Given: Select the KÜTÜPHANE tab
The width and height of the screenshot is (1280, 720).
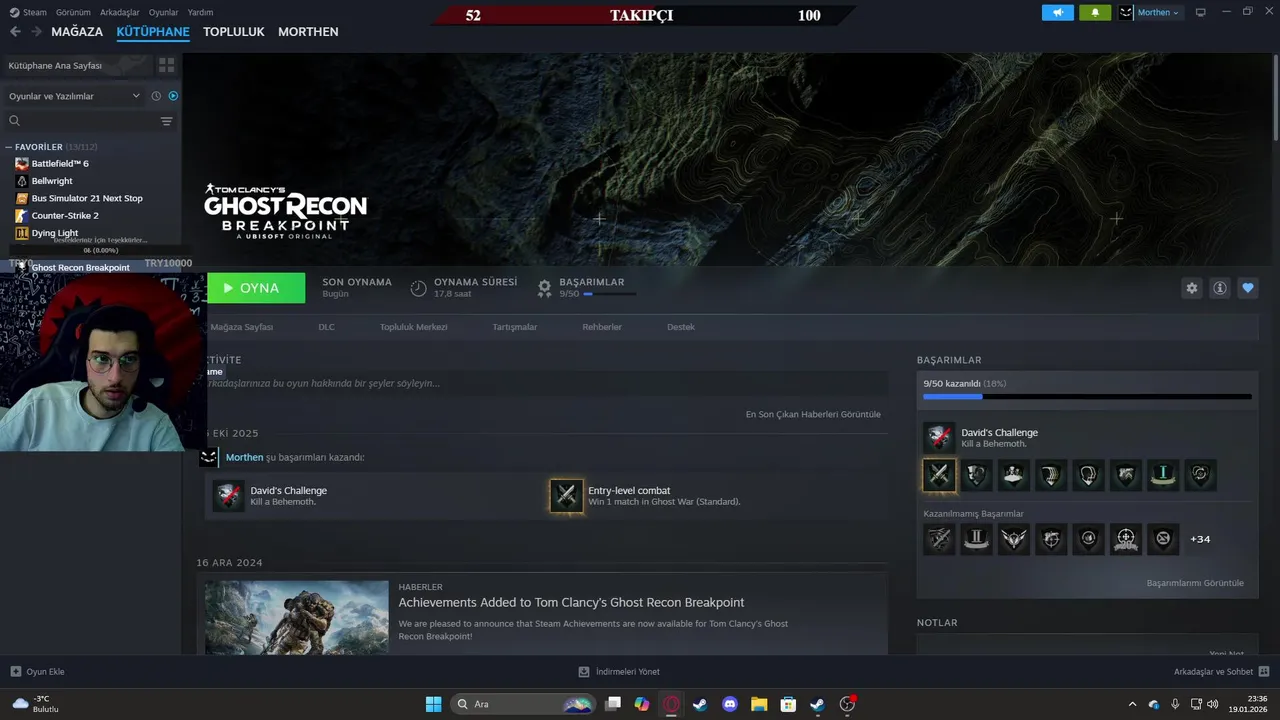Looking at the screenshot, I should tap(153, 32).
